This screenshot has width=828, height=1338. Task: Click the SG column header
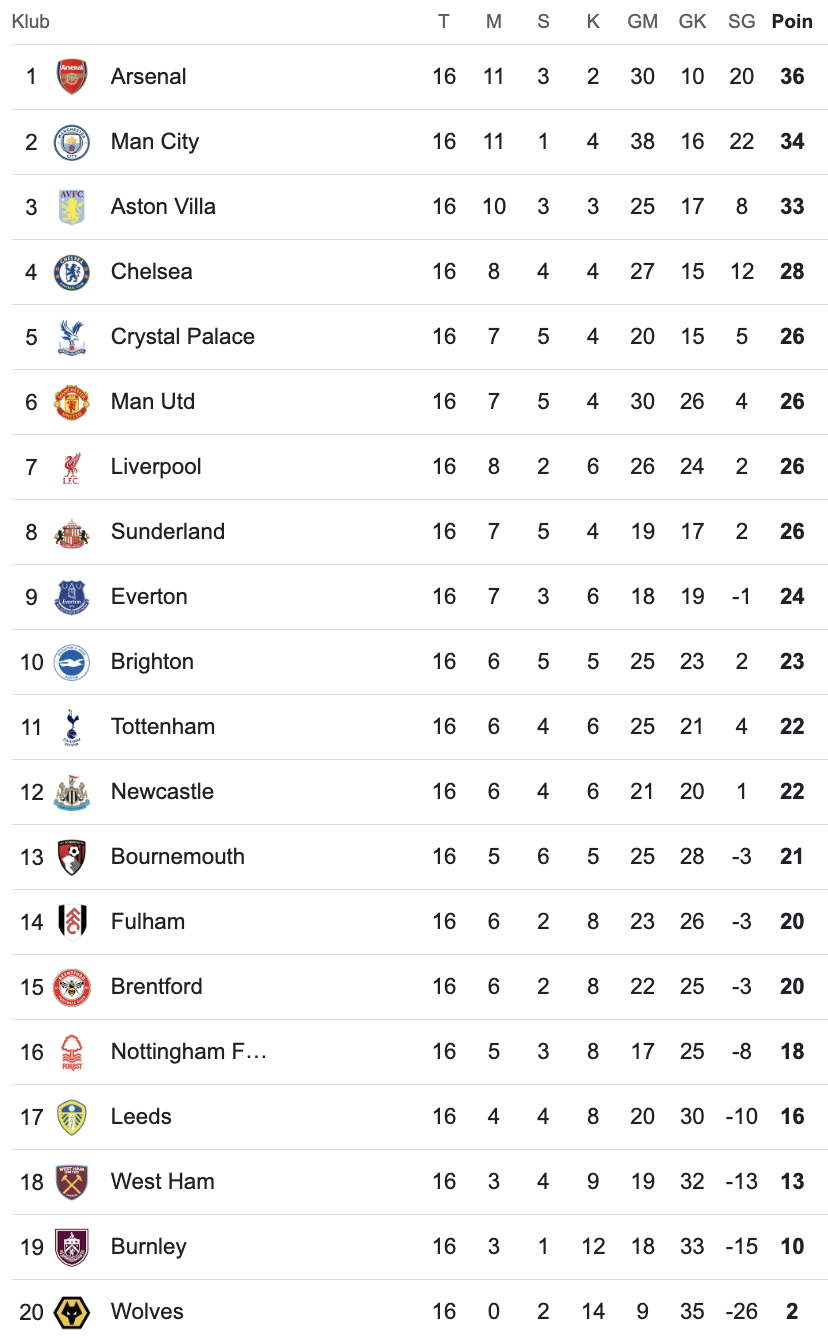pos(741,22)
